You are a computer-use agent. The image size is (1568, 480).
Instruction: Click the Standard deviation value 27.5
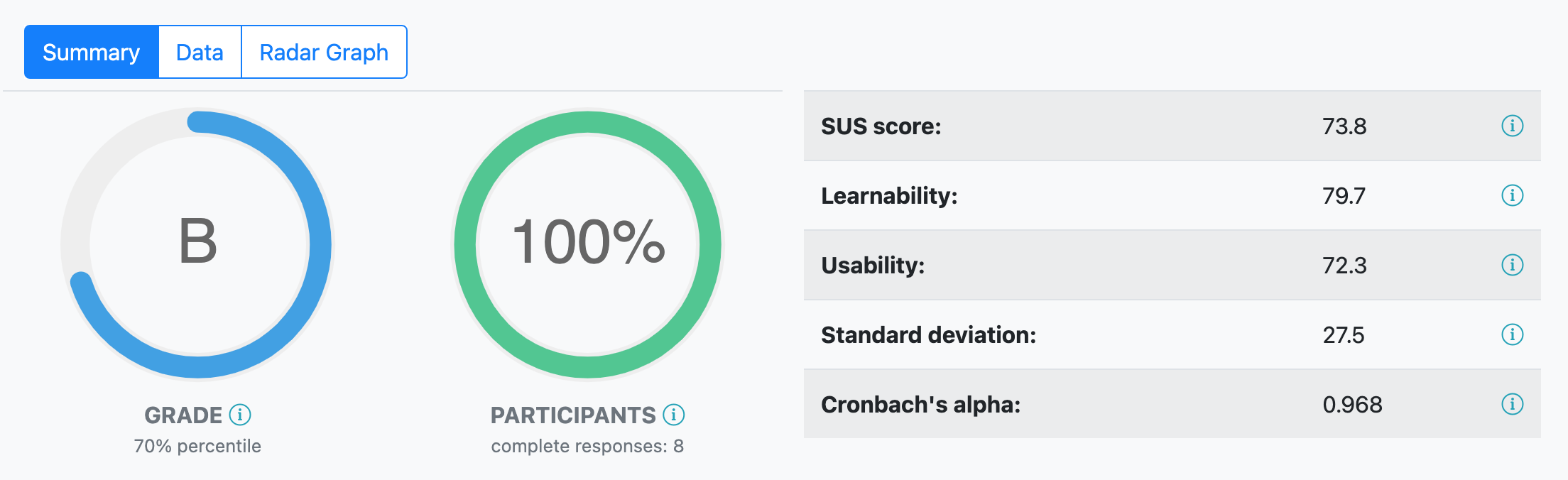1343,335
